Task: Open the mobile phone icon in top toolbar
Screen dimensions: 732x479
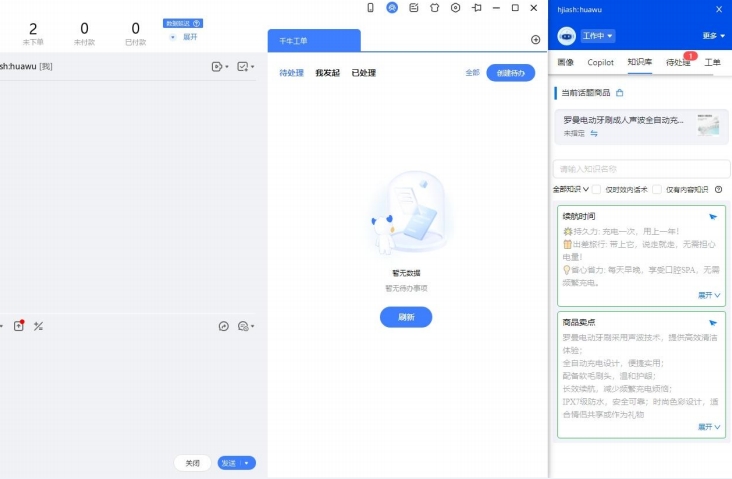Action: (370, 7)
